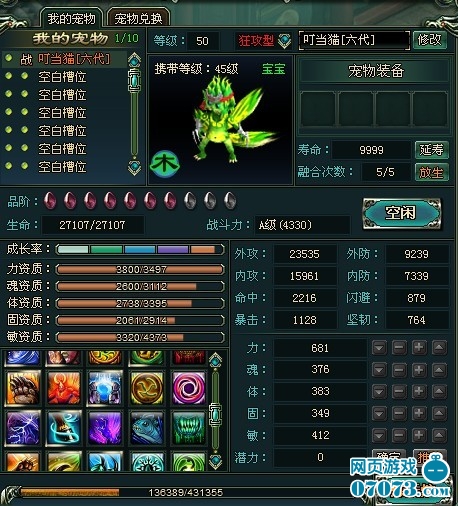The image size is (458, 506).
Task: Toggle the second dot of the last 空白槽位
Action: [24, 165]
